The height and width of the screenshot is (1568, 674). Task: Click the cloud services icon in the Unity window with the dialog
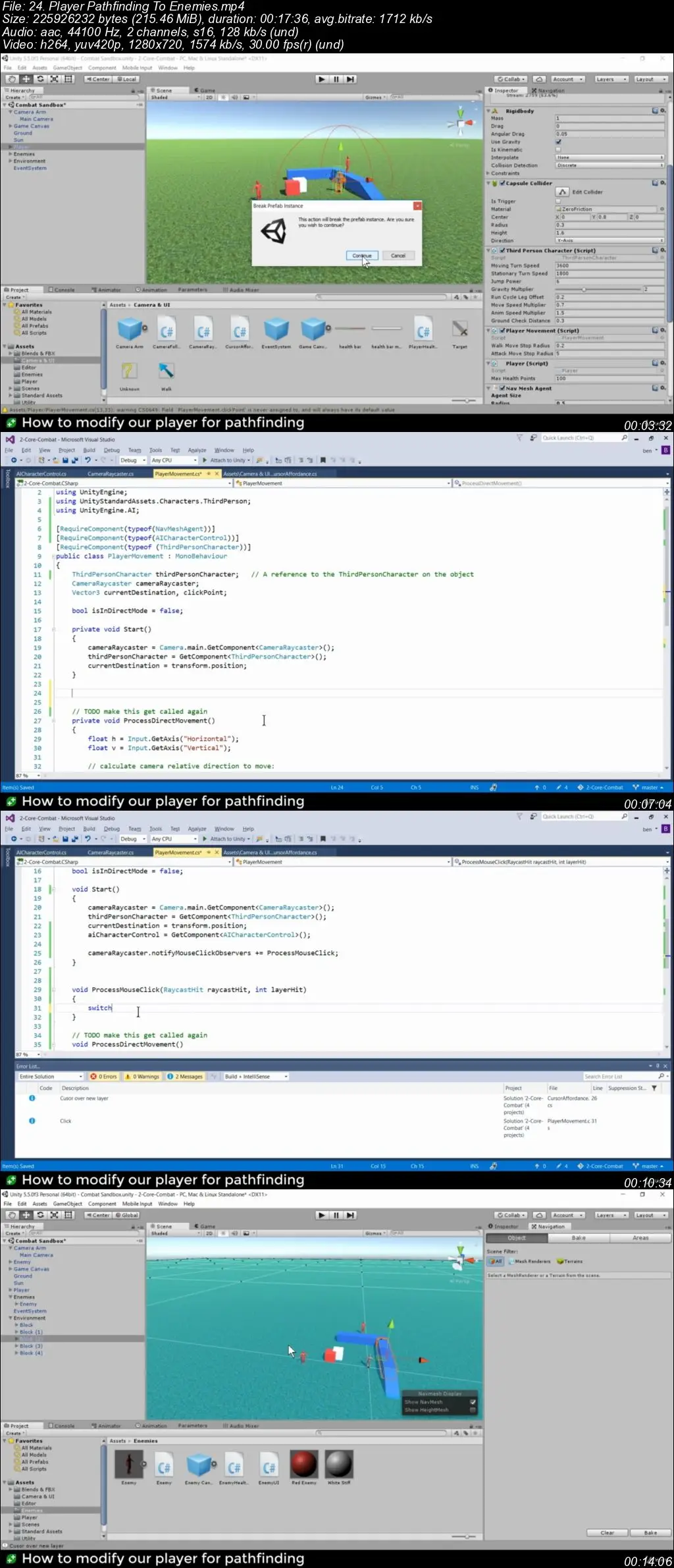(x=539, y=79)
